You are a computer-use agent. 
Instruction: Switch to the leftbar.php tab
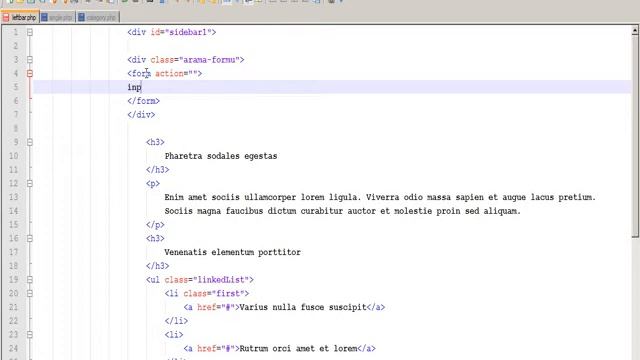point(20,18)
